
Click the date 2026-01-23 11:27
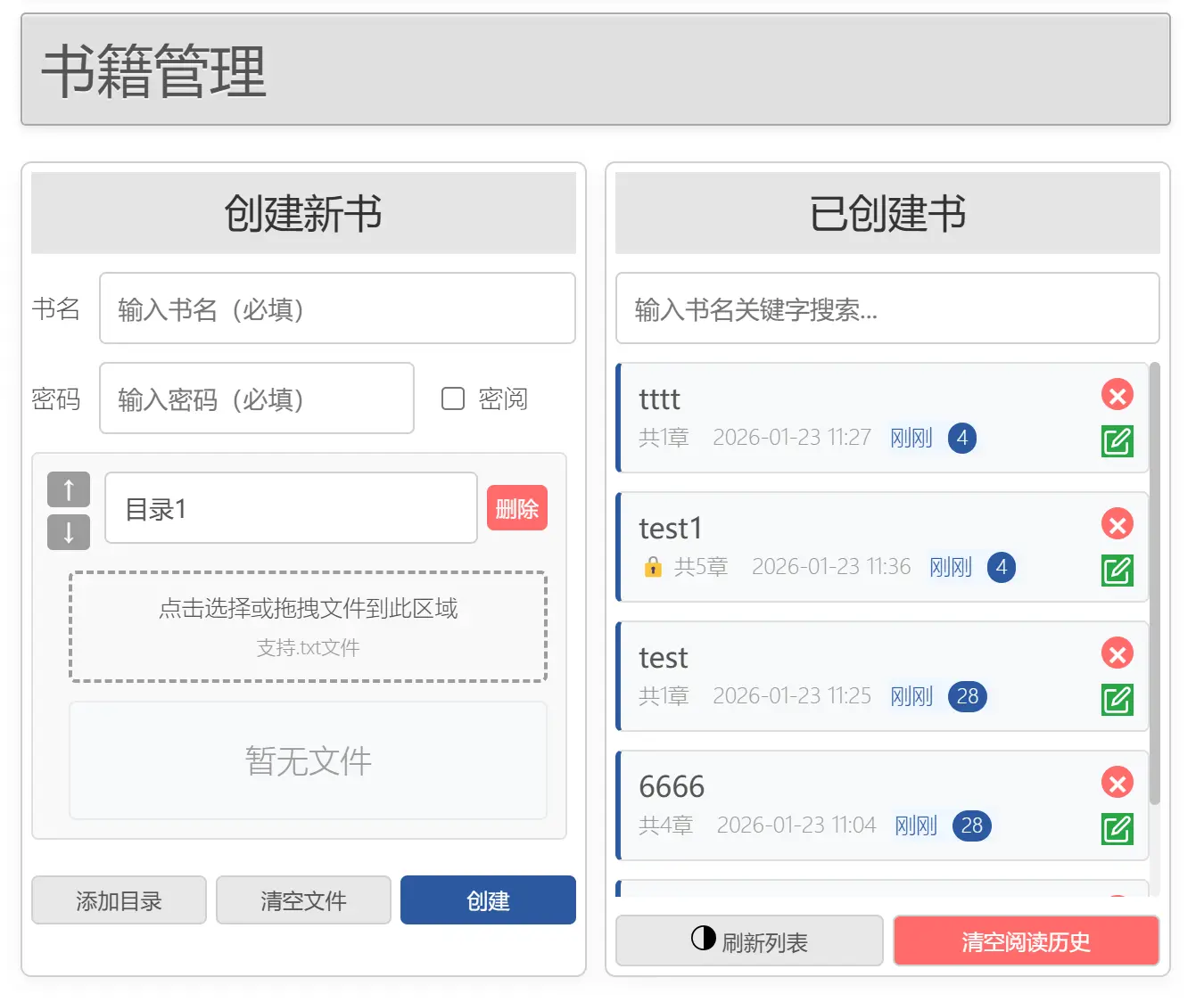pos(792,438)
